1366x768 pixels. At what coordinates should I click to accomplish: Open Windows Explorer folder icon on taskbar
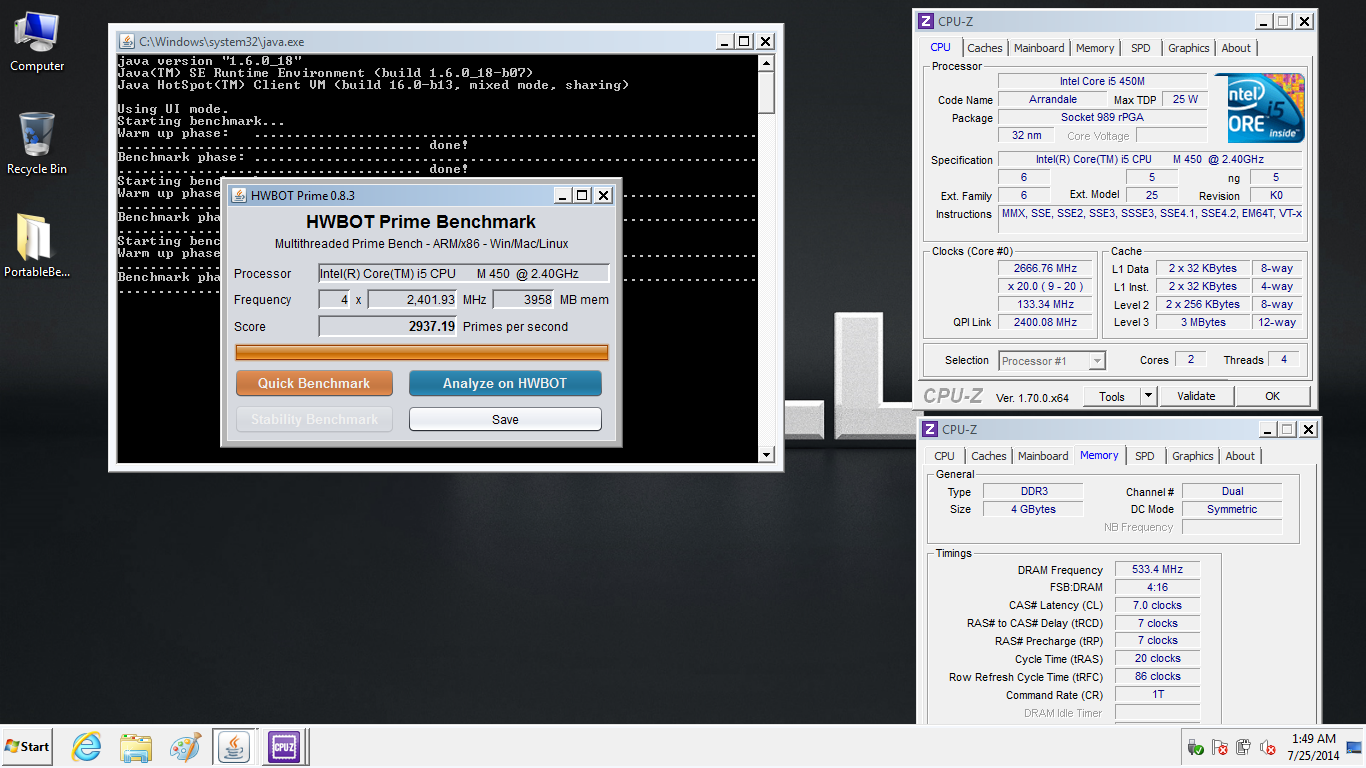click(x=135, y=746)
